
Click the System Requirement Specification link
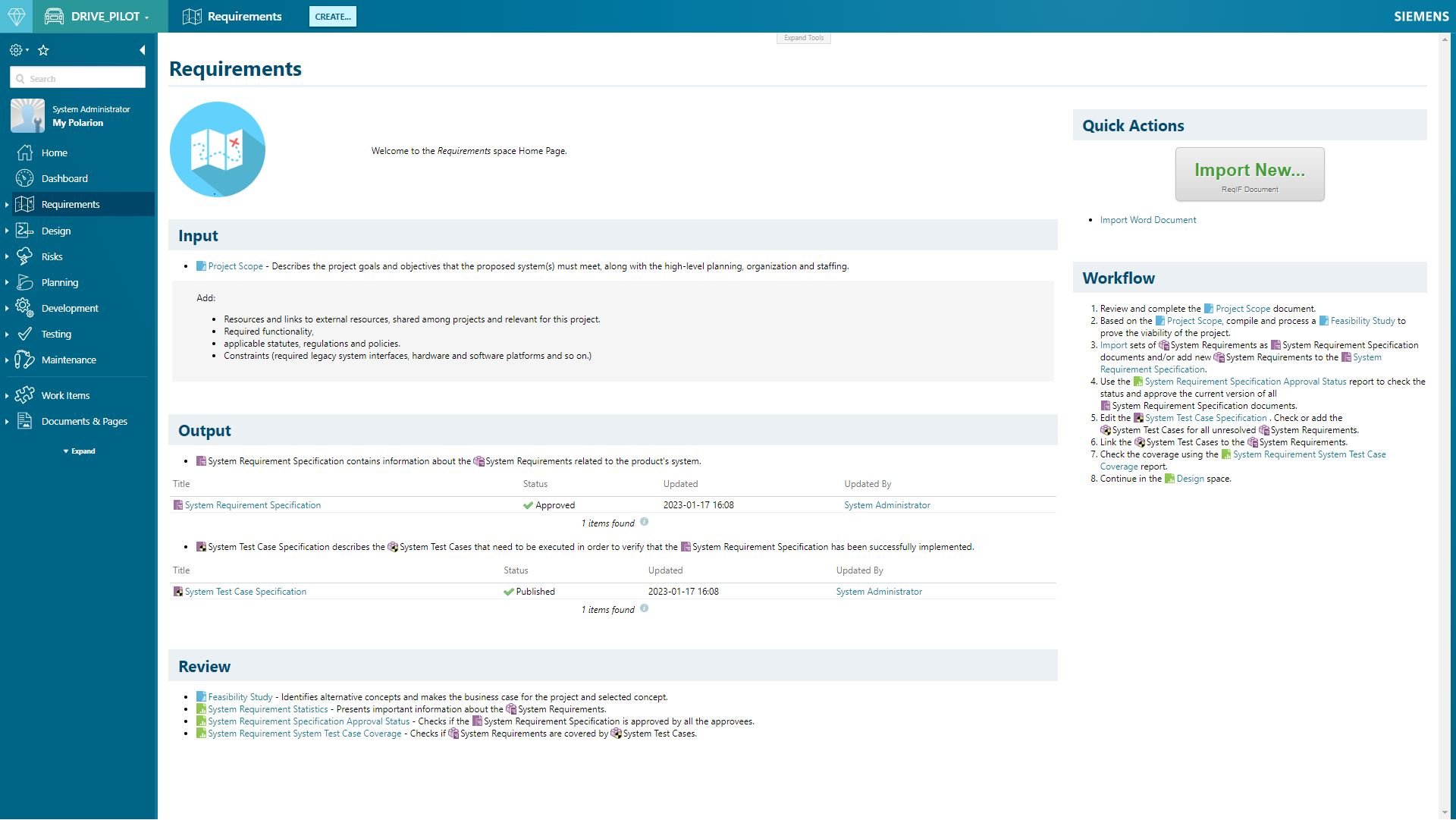[x=252, y=504]
